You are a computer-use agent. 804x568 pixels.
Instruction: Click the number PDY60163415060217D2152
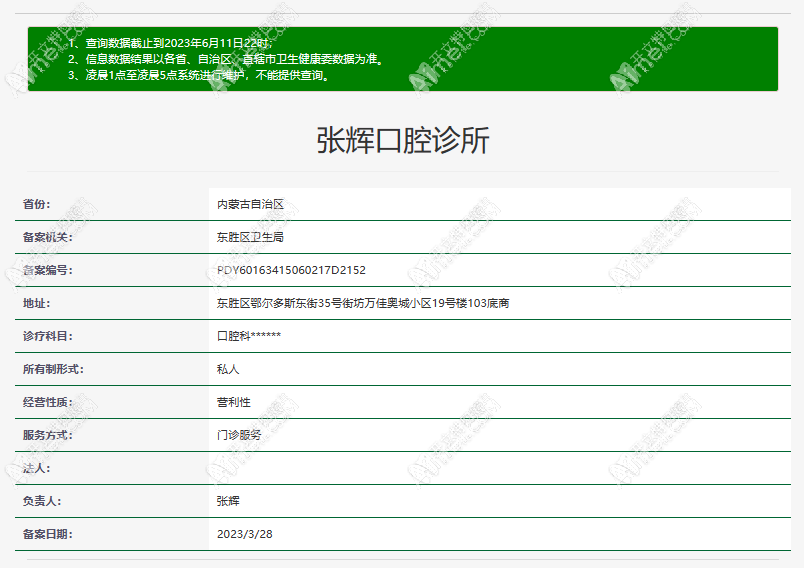[291, 270]
